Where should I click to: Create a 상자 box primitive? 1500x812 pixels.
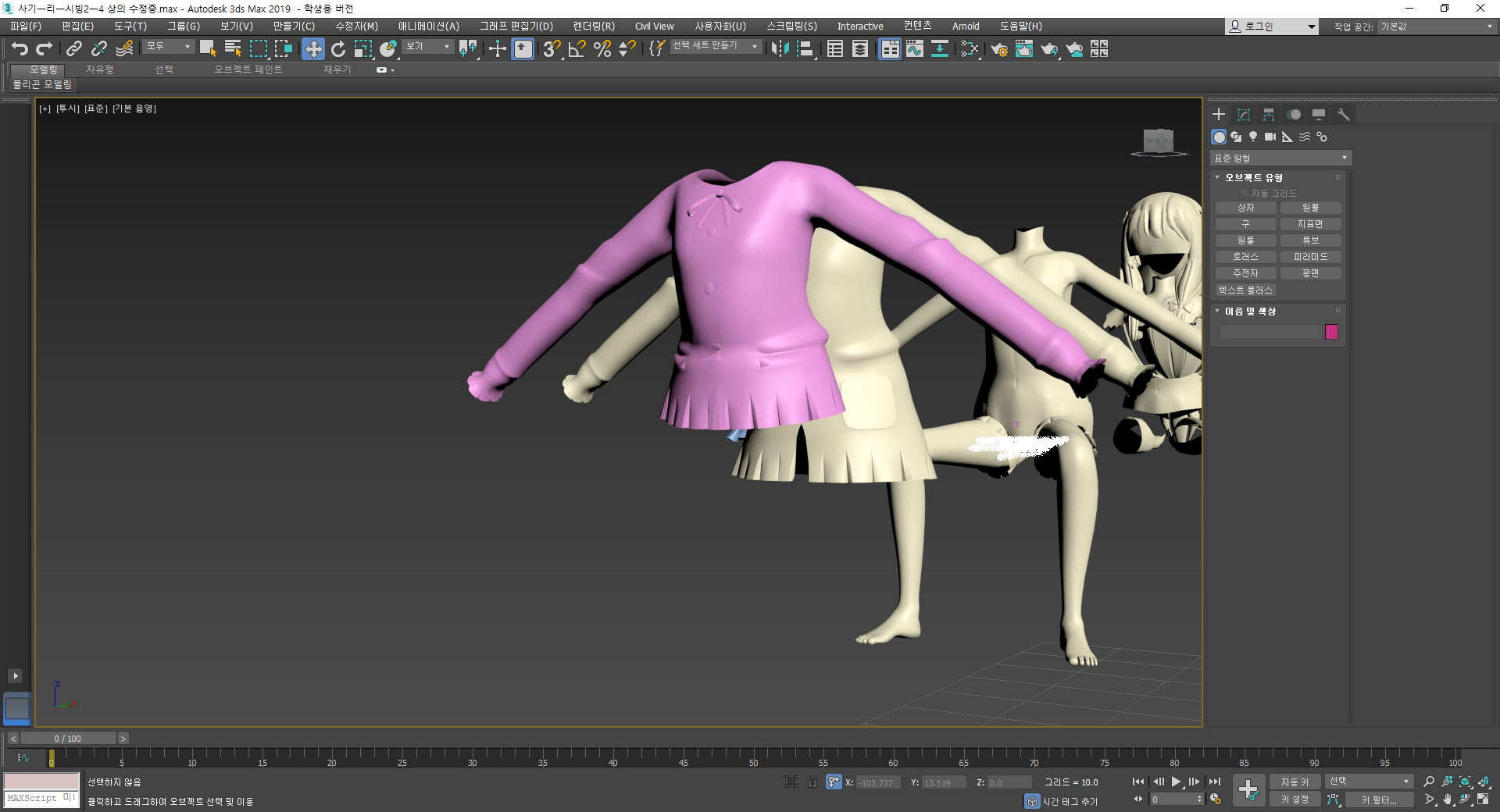(1246, 208)
